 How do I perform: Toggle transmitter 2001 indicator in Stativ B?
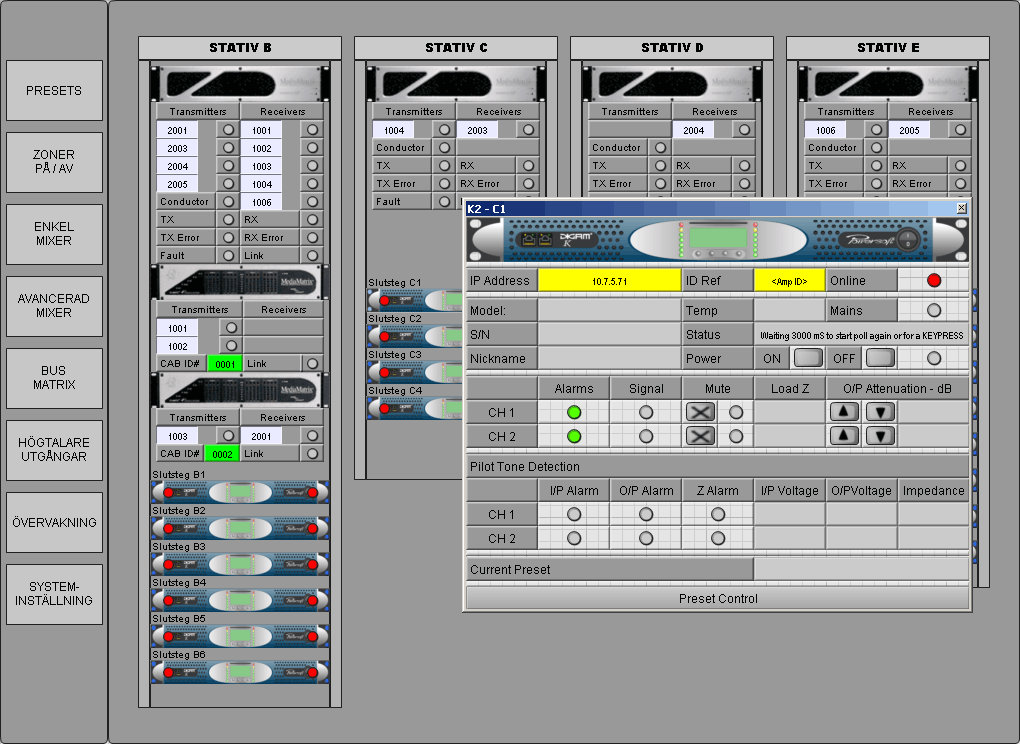click(x=228, y=130)
